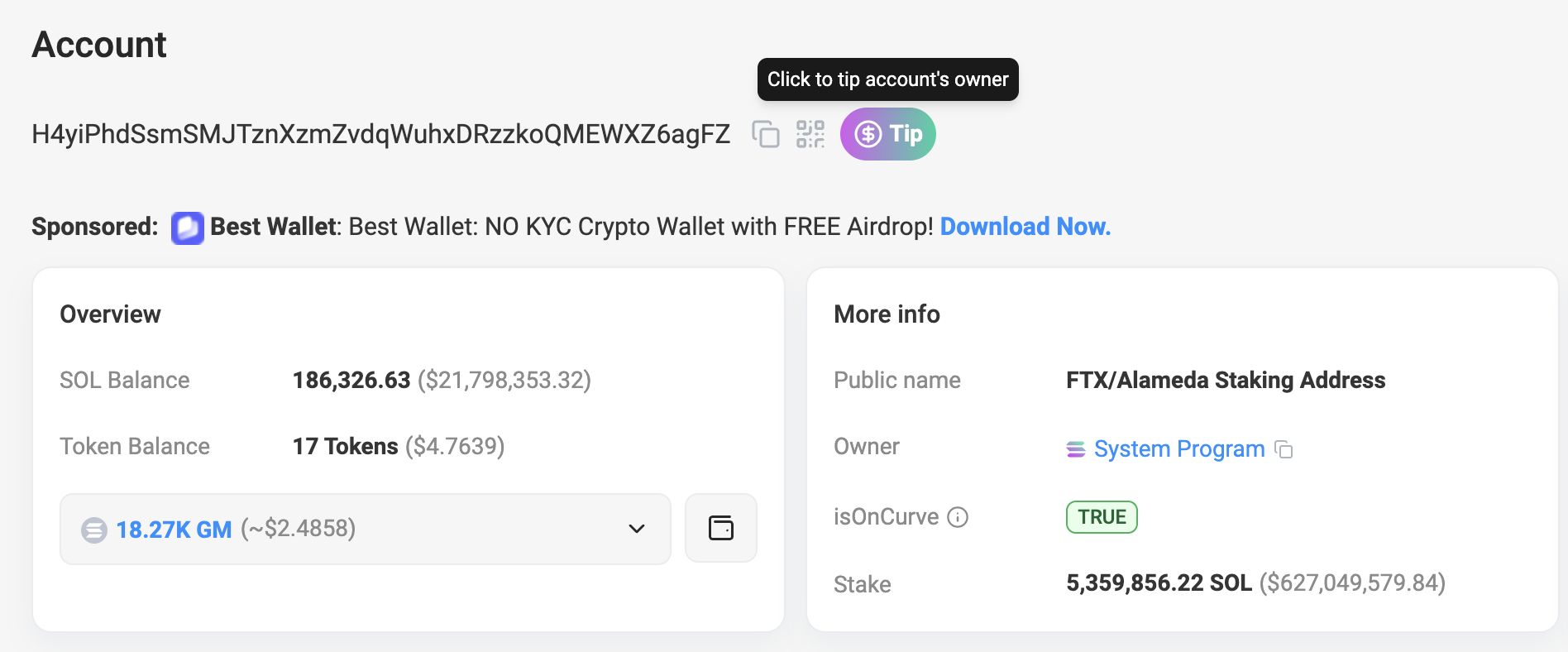This screenshot has height=652, width=1568.
Task: Open the Download Now sponsored link
Action: (x=1025, y=227)
